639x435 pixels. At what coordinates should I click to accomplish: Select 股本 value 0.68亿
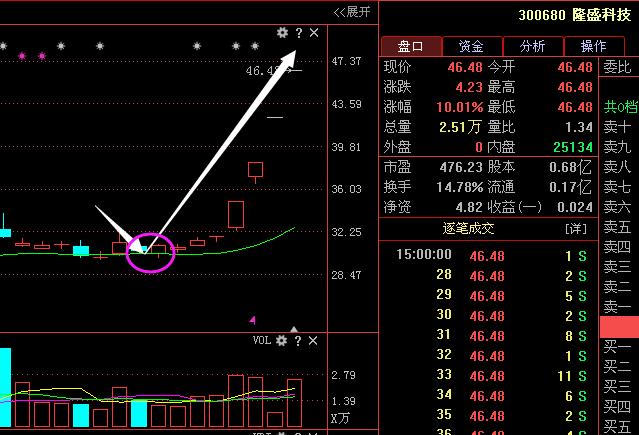point(571,167)
